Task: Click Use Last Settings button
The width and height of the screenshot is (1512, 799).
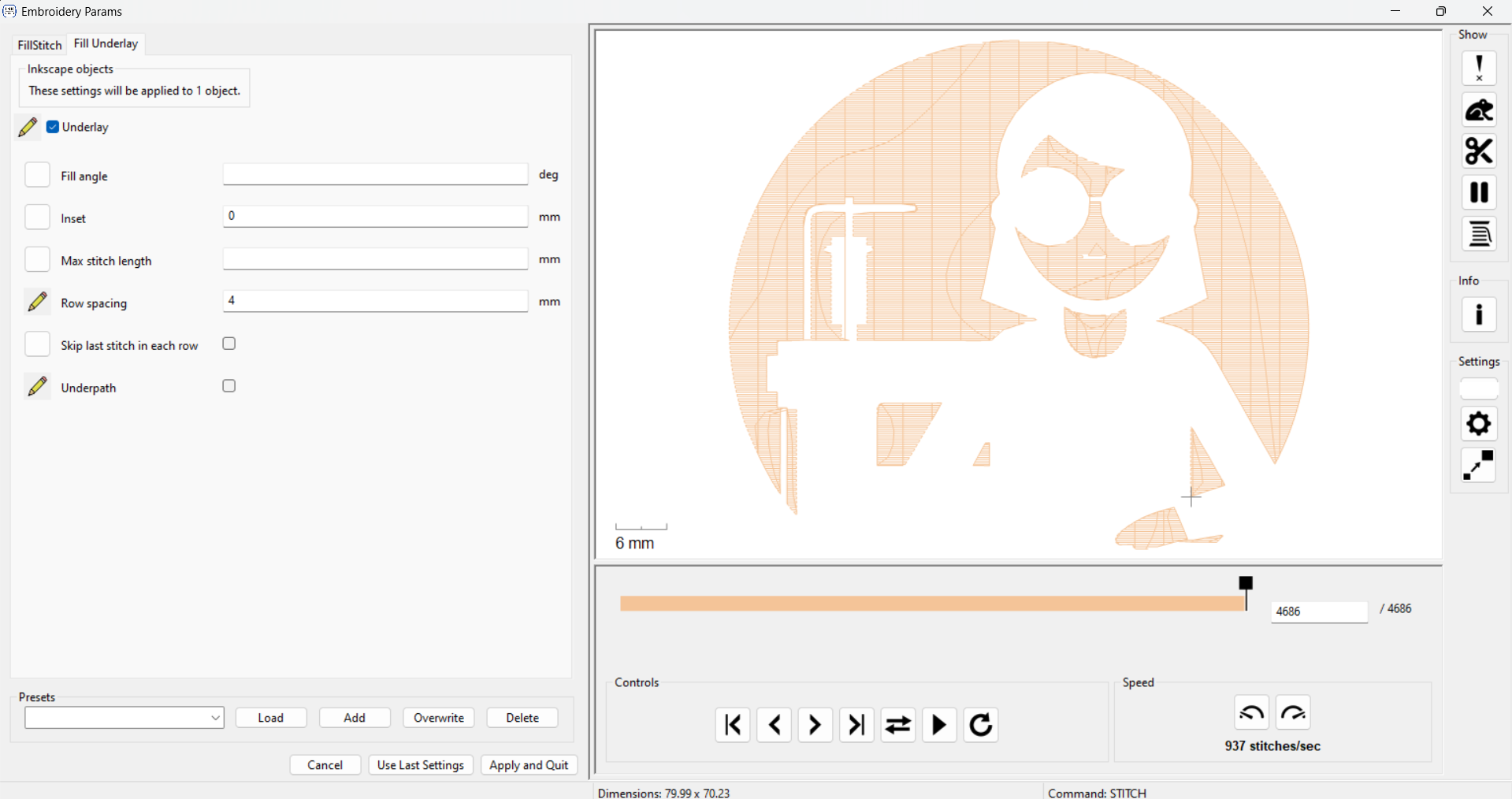Action: point(421,765)
